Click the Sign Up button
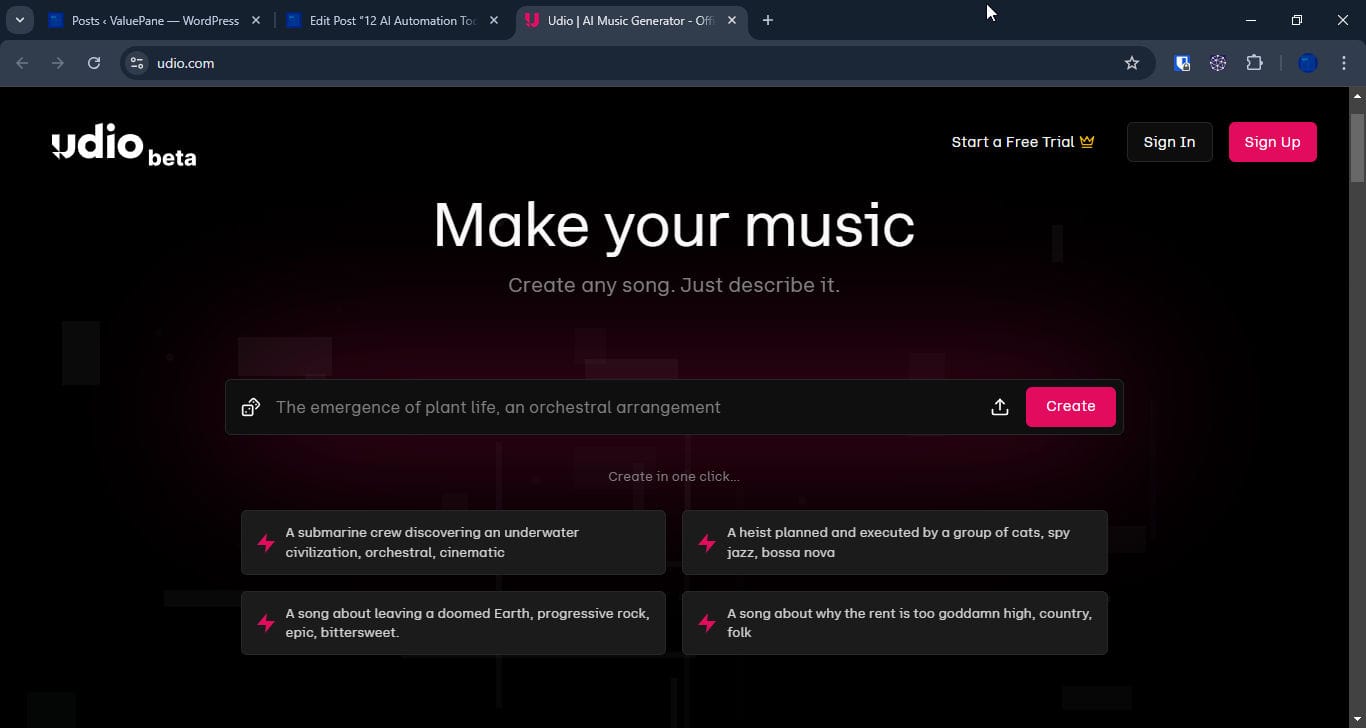The image size is (1366, 728). point(1272,142)
